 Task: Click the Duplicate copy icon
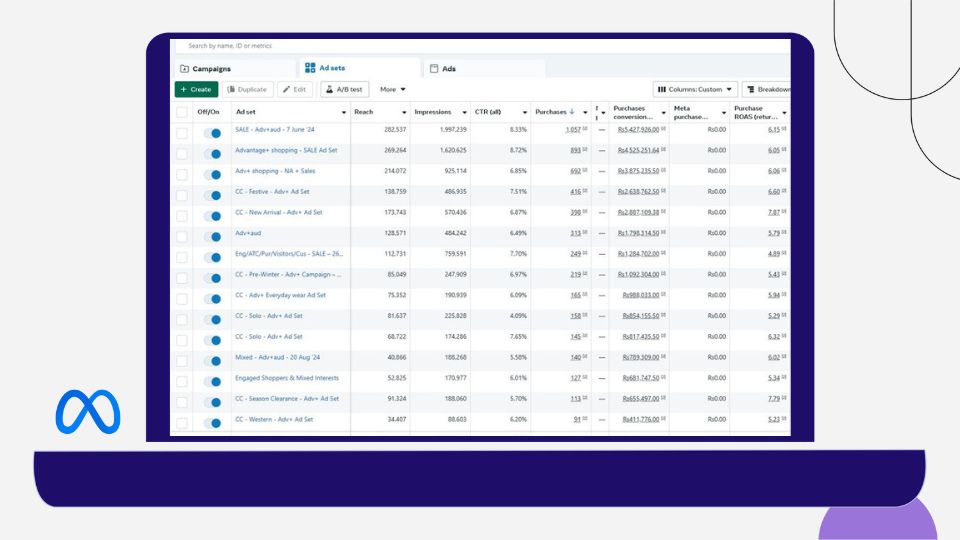pyautogui.click(x=231, y=90)
